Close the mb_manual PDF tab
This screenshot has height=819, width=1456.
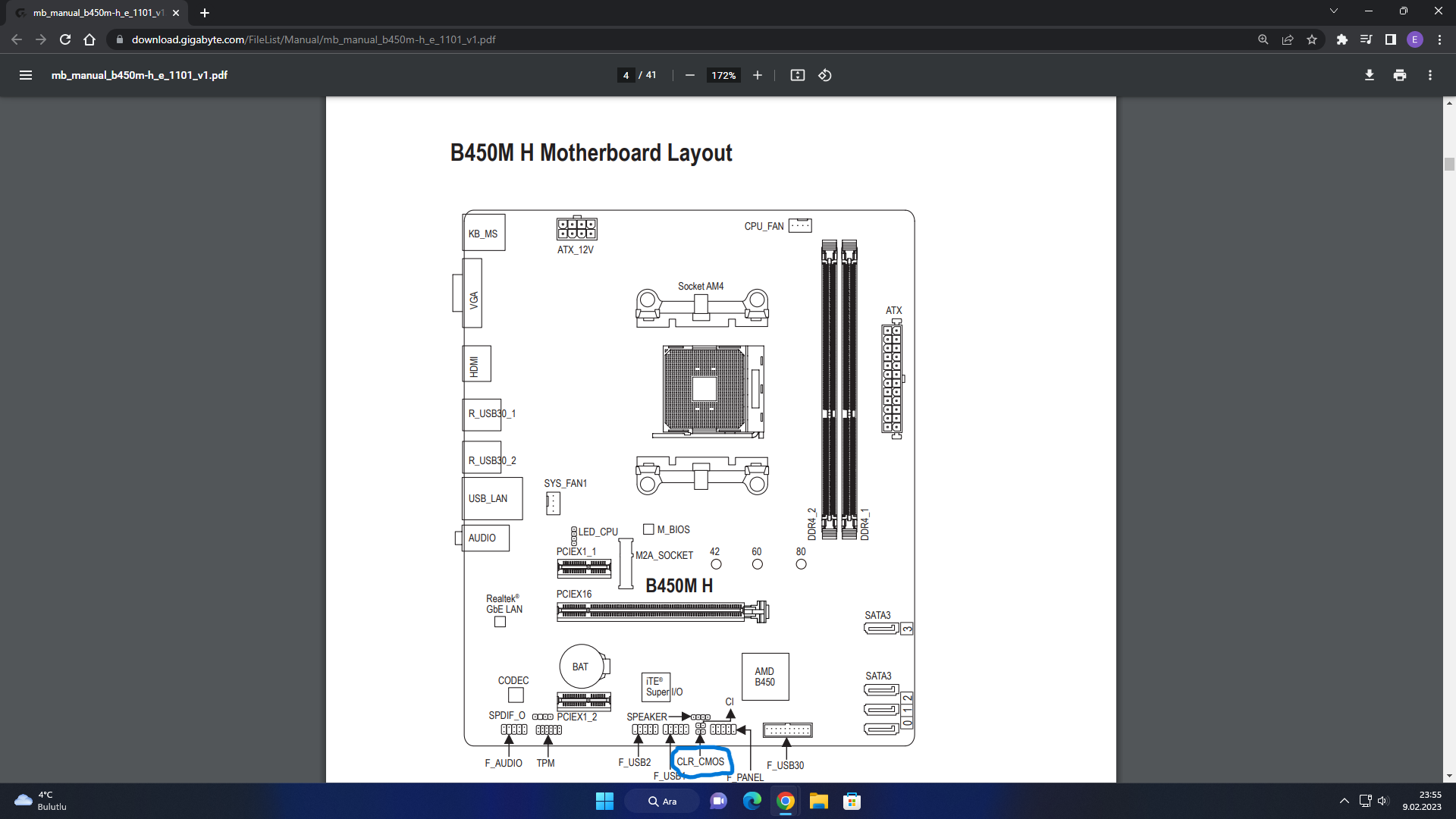point(176,13)
